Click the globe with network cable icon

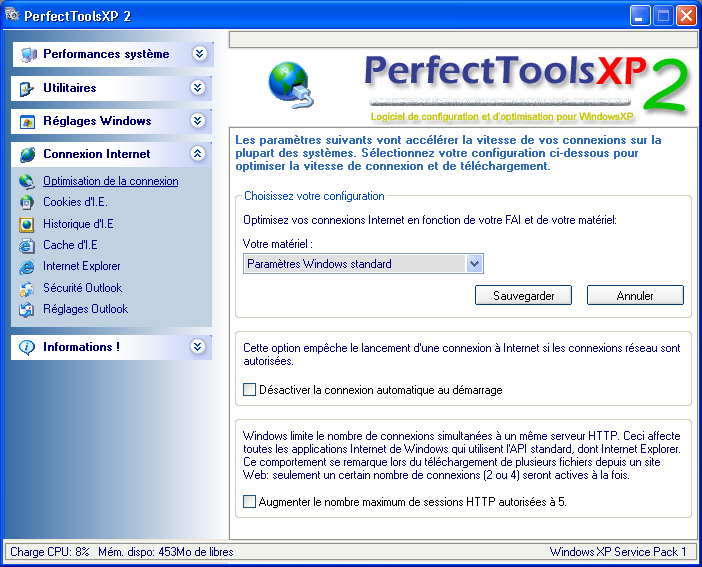click(x=291, y=85)
